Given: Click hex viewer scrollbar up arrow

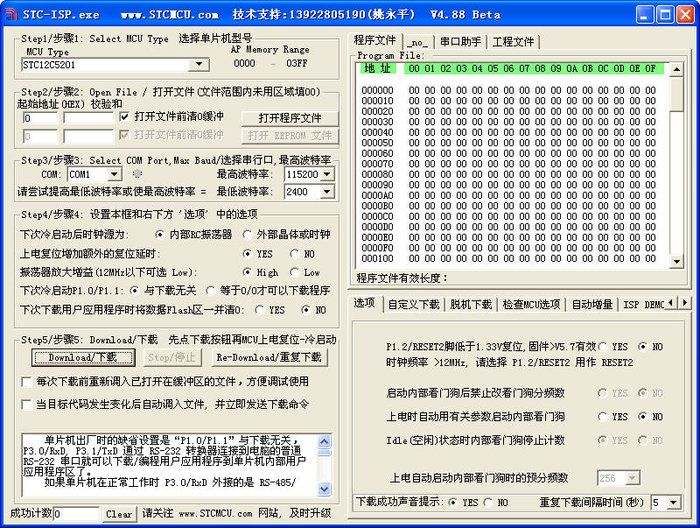Looking at the screenshot, I should (677, 70).
